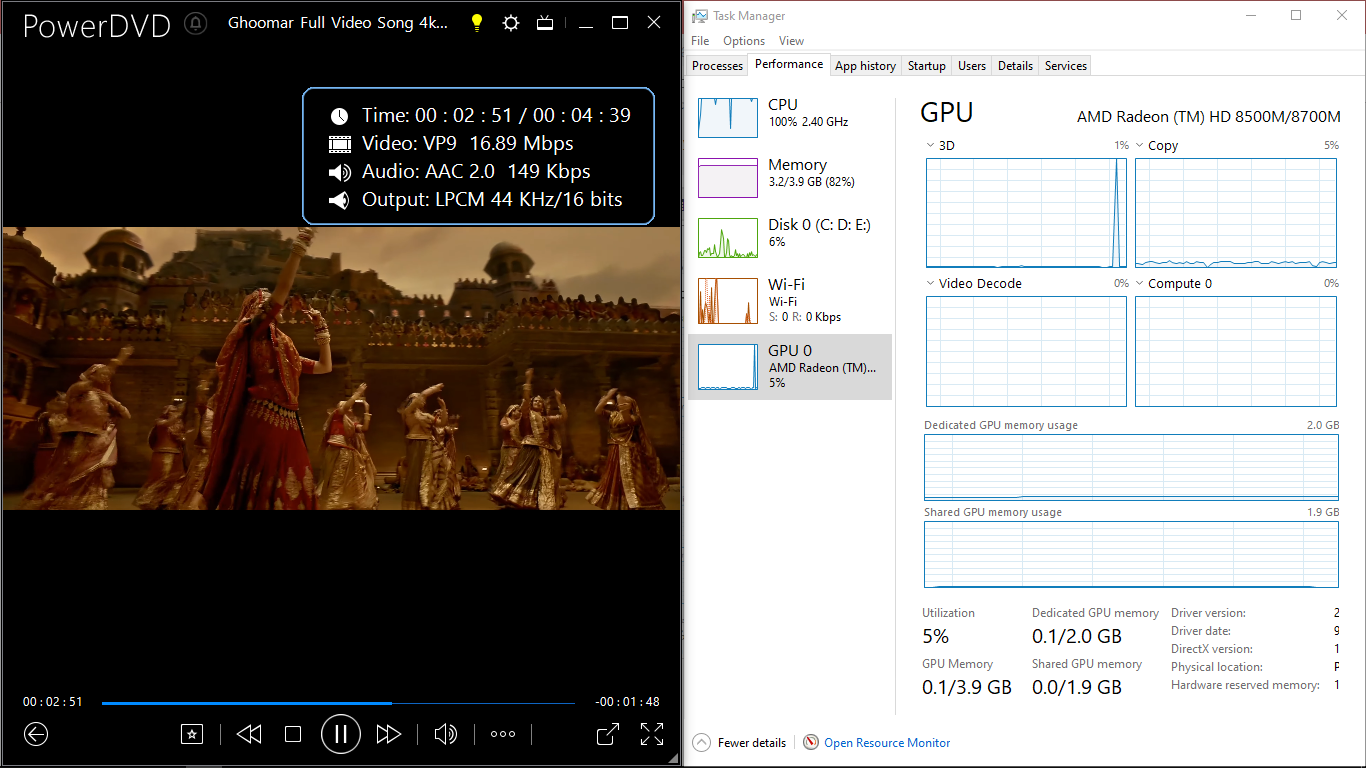Select Disk 0 in performance sidebar
This screenshot has height=768, width=1366.
[790, 238]
